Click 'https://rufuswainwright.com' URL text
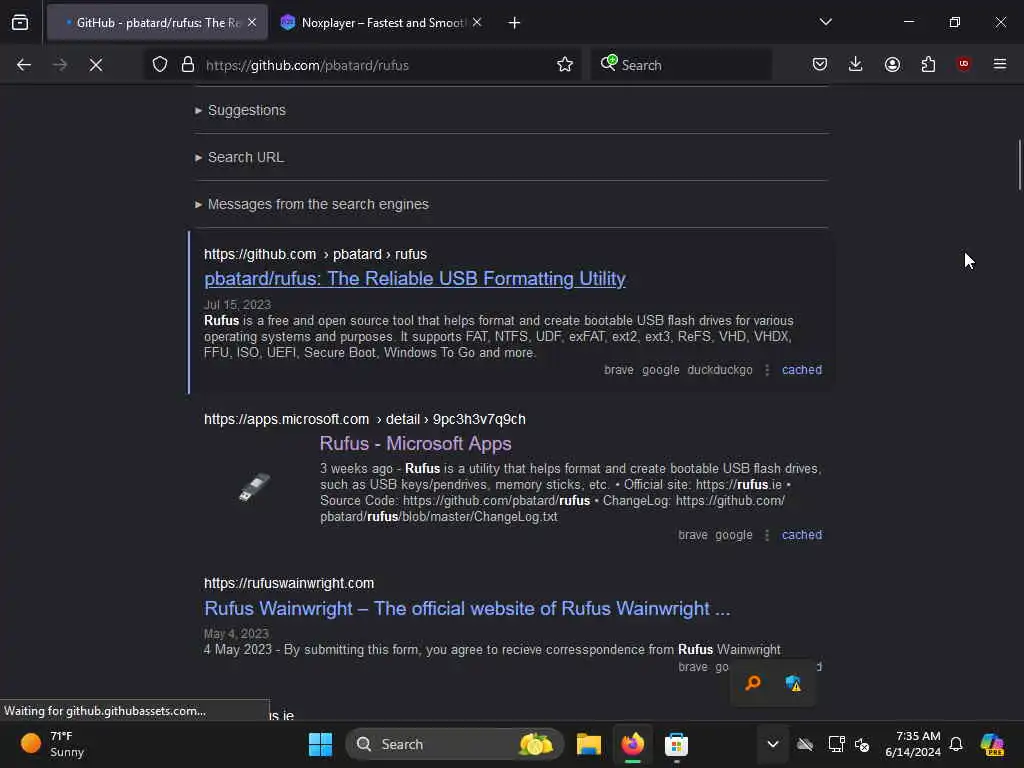This screenshot has width=1024, height=768. click(289, 583)
